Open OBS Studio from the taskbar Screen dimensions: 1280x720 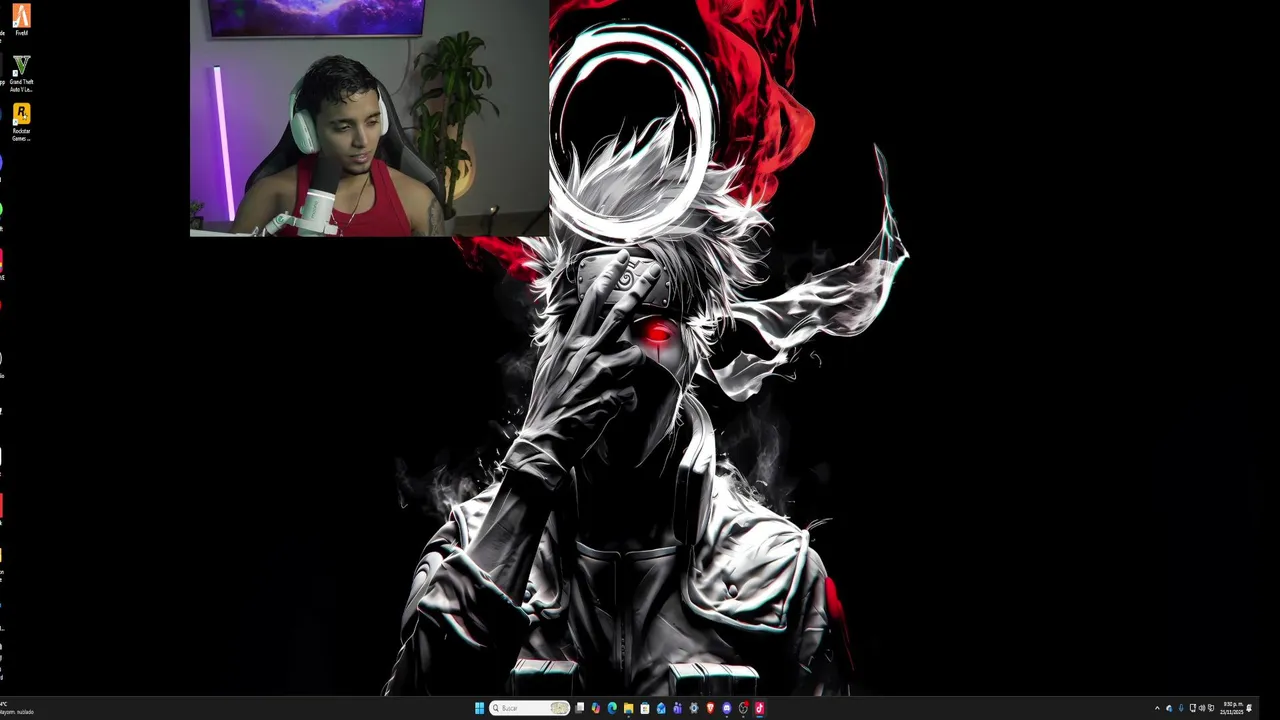tap(743, 708)
